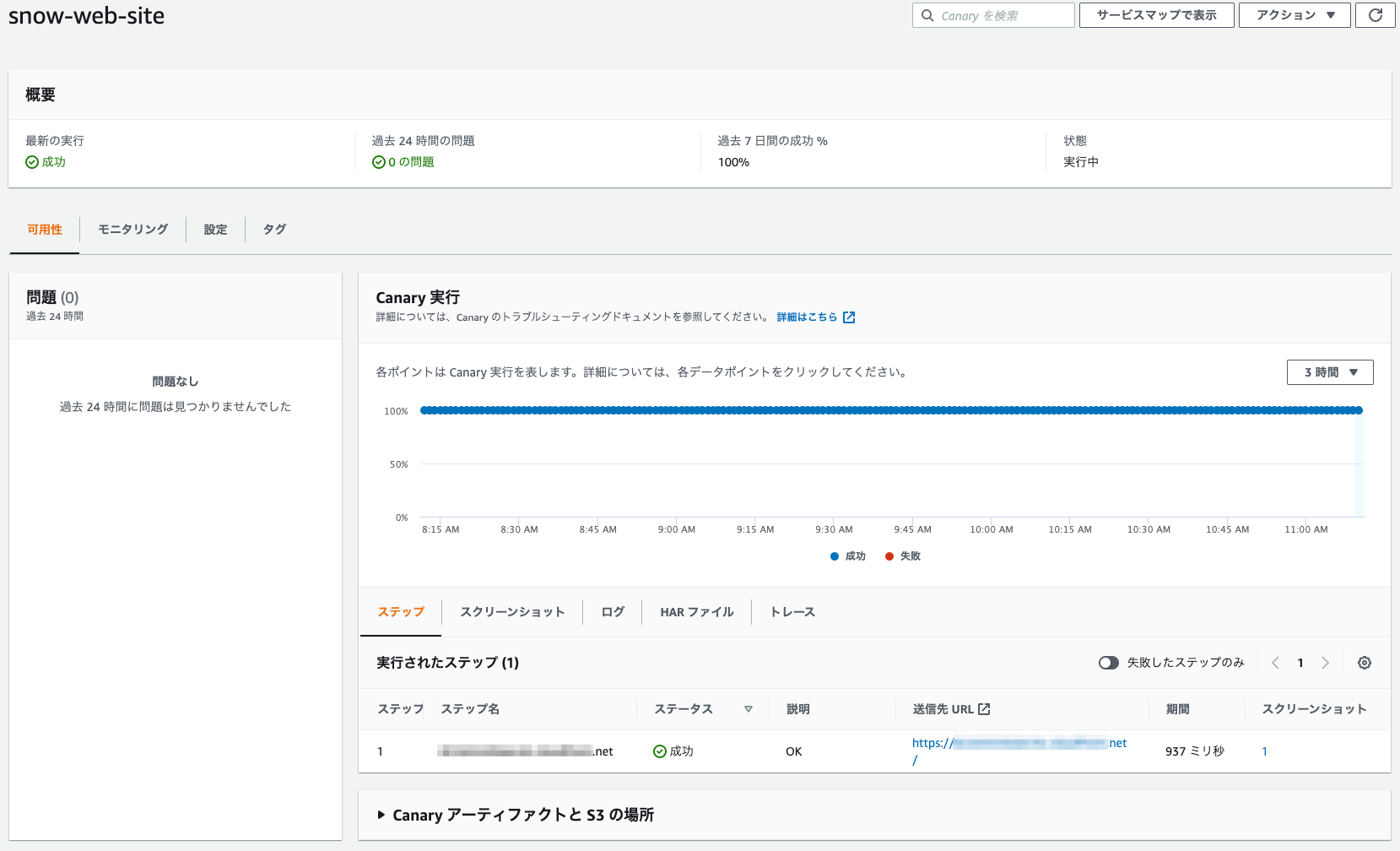Click the 成功 legend blue dot

[835, 556]
